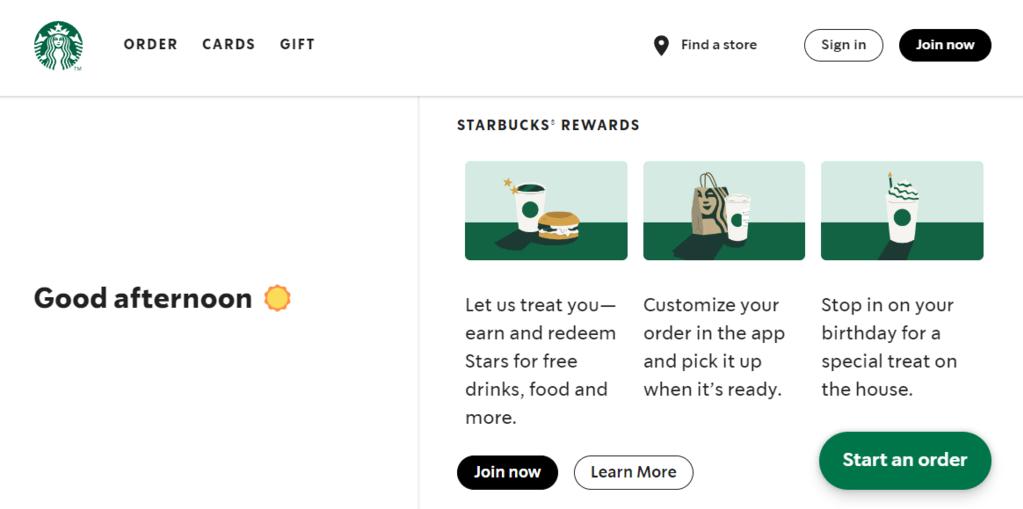Go to the Cards menu item
Screen dimensions: 1023x509
(x=229, y=45)
